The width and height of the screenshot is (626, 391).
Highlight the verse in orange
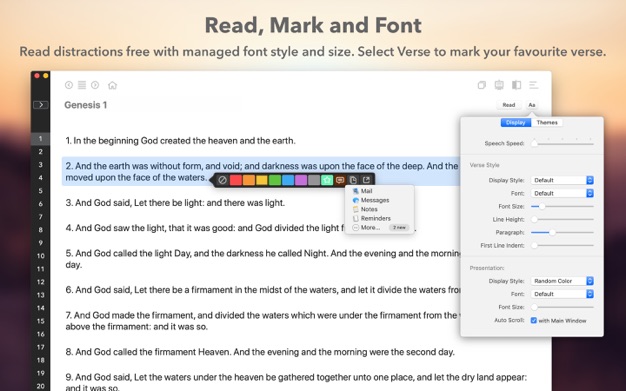point(249,180)
